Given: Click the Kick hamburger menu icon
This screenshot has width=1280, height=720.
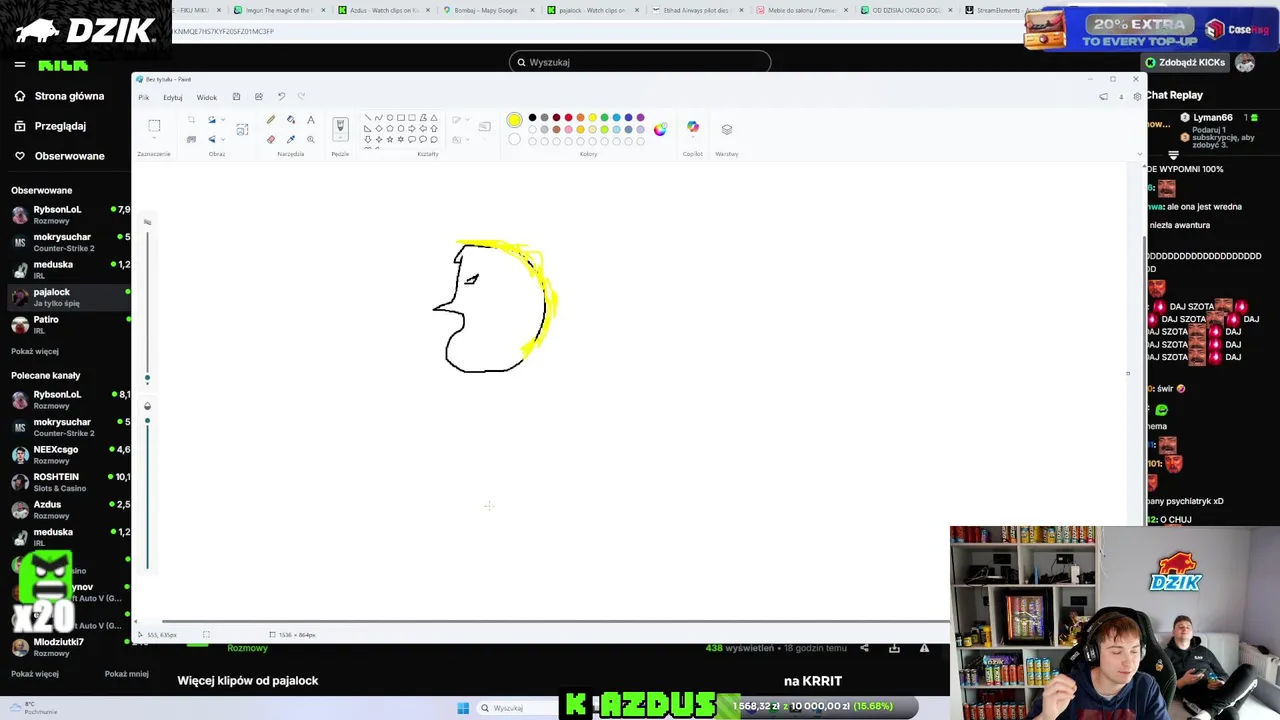Looking at the screenshot, I should click(x=19, y=64).
